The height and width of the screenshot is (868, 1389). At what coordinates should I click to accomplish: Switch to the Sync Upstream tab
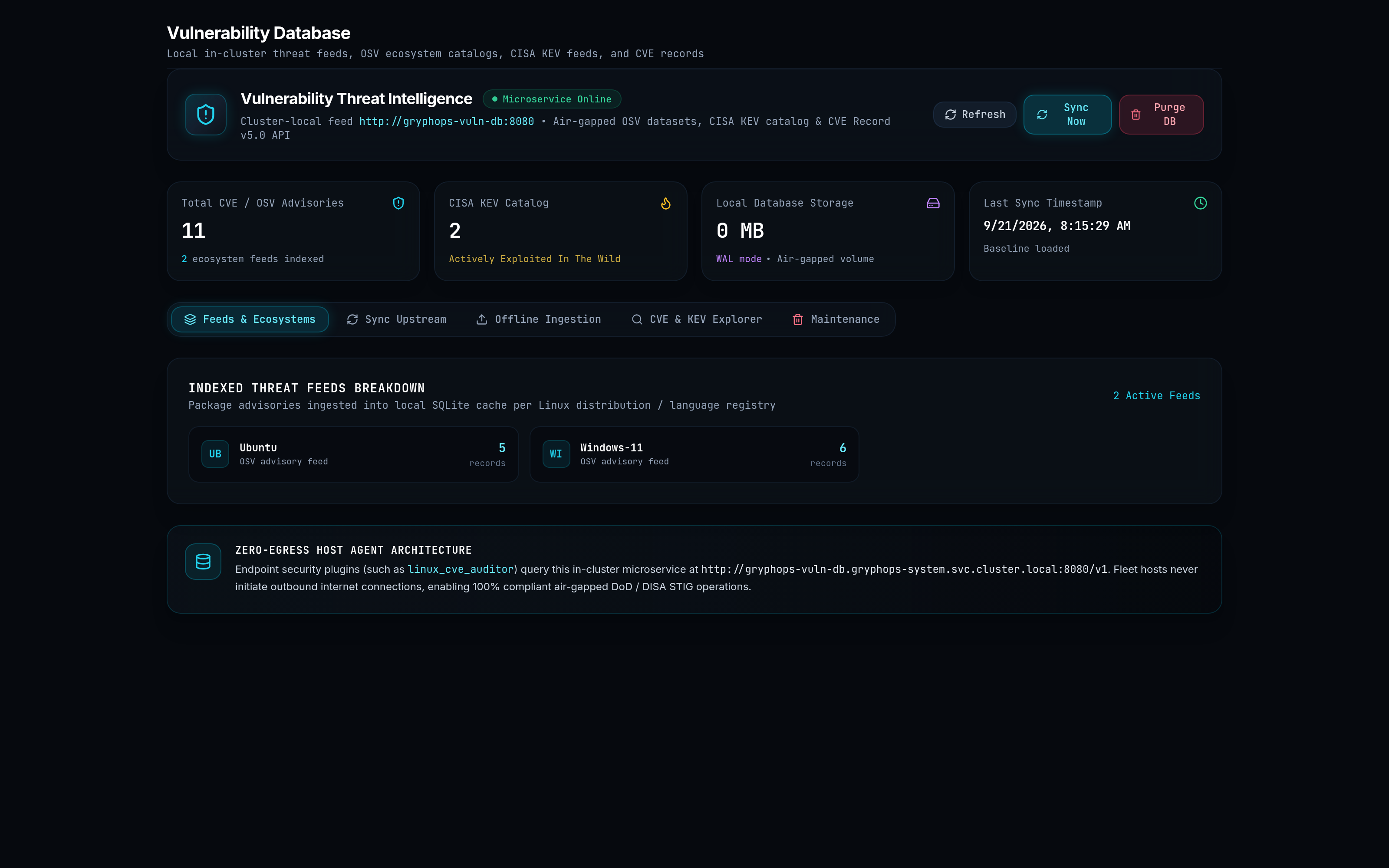(x=396, y=320)
